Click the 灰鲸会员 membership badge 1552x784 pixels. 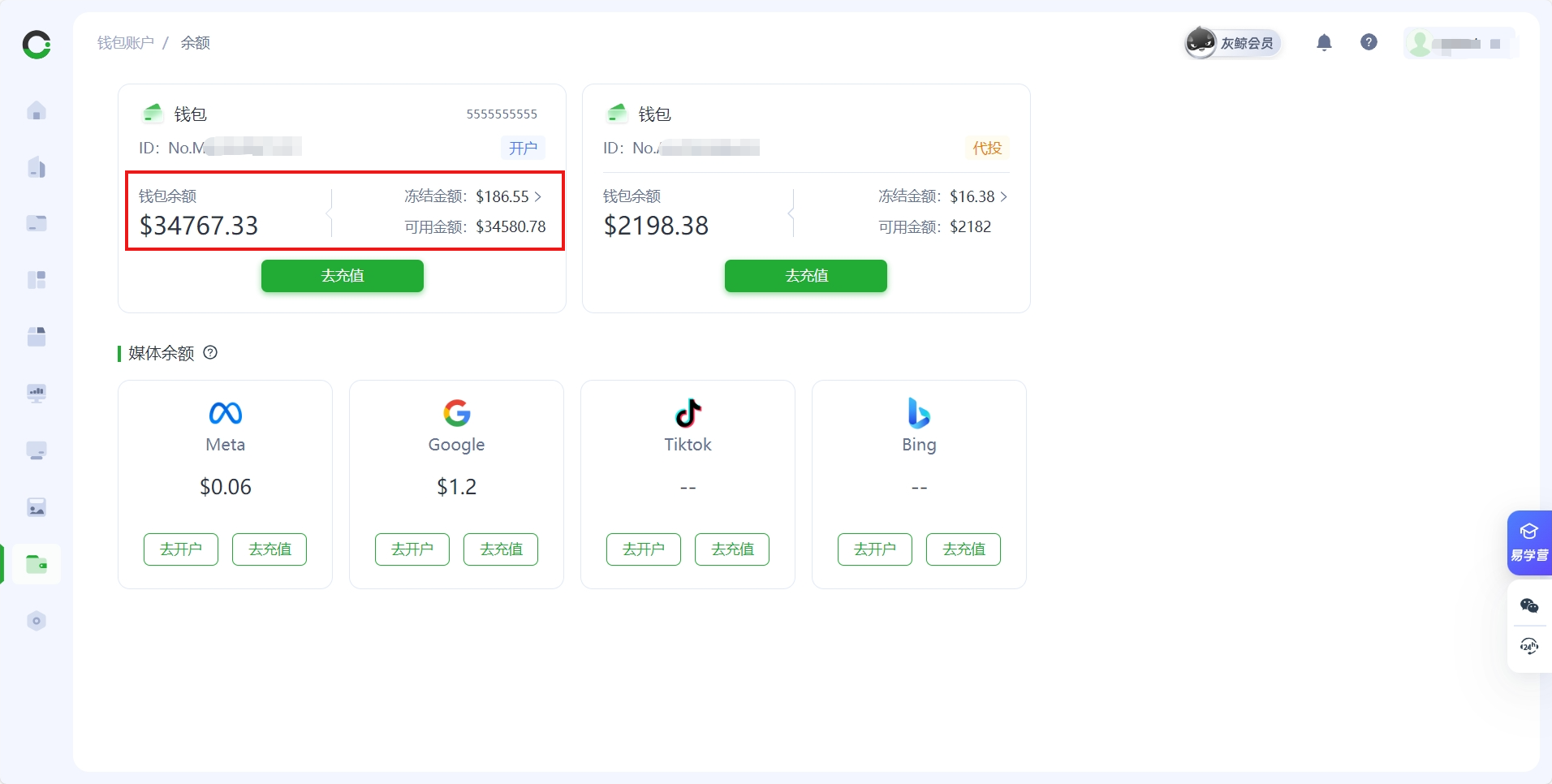coord(1232,43)
